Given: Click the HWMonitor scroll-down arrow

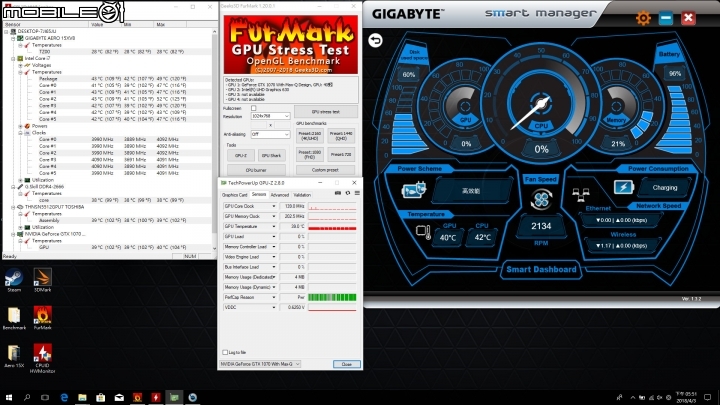Looking at the screenshot, I should 214,248.
